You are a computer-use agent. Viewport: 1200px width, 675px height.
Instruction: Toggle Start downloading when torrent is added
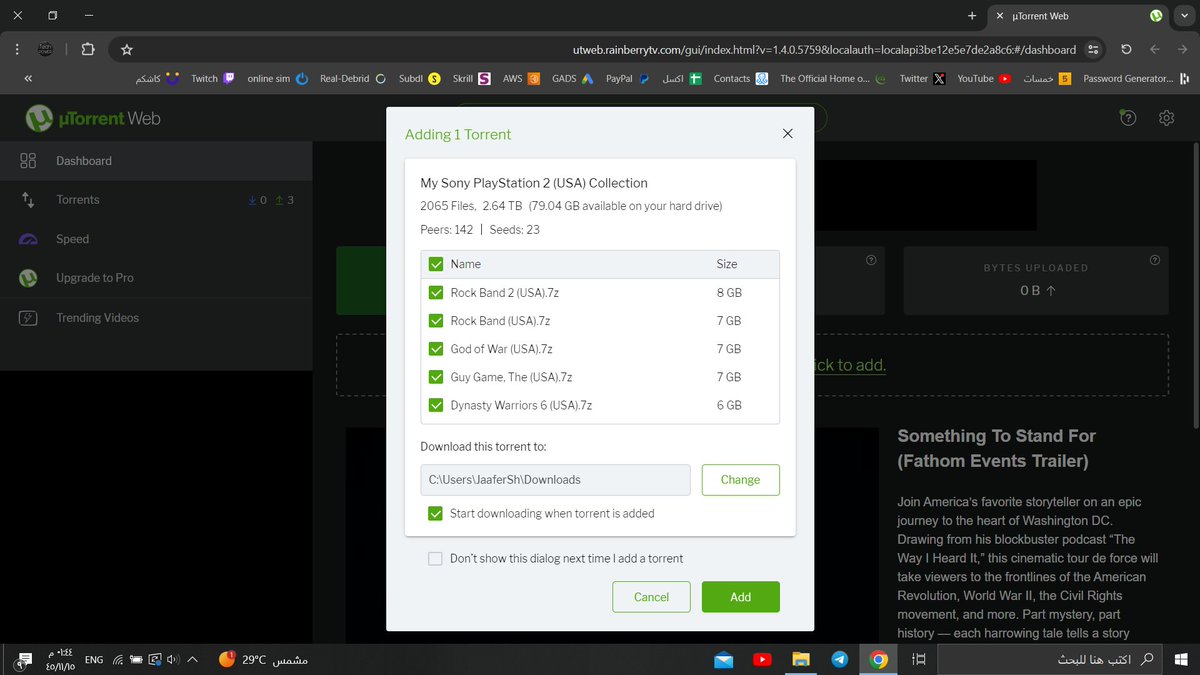tap(436, 513)
